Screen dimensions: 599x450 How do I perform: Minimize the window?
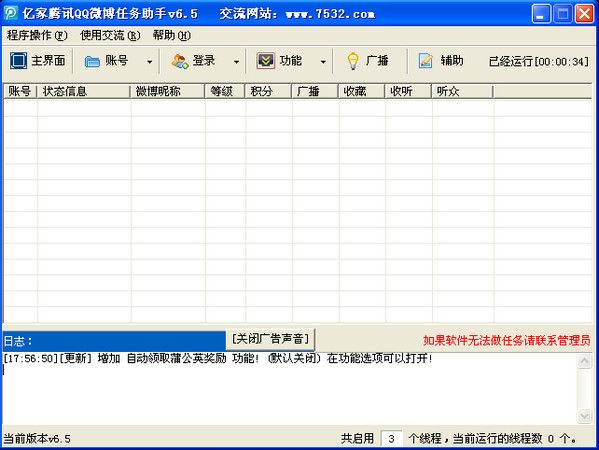click(x=541, y=14)
